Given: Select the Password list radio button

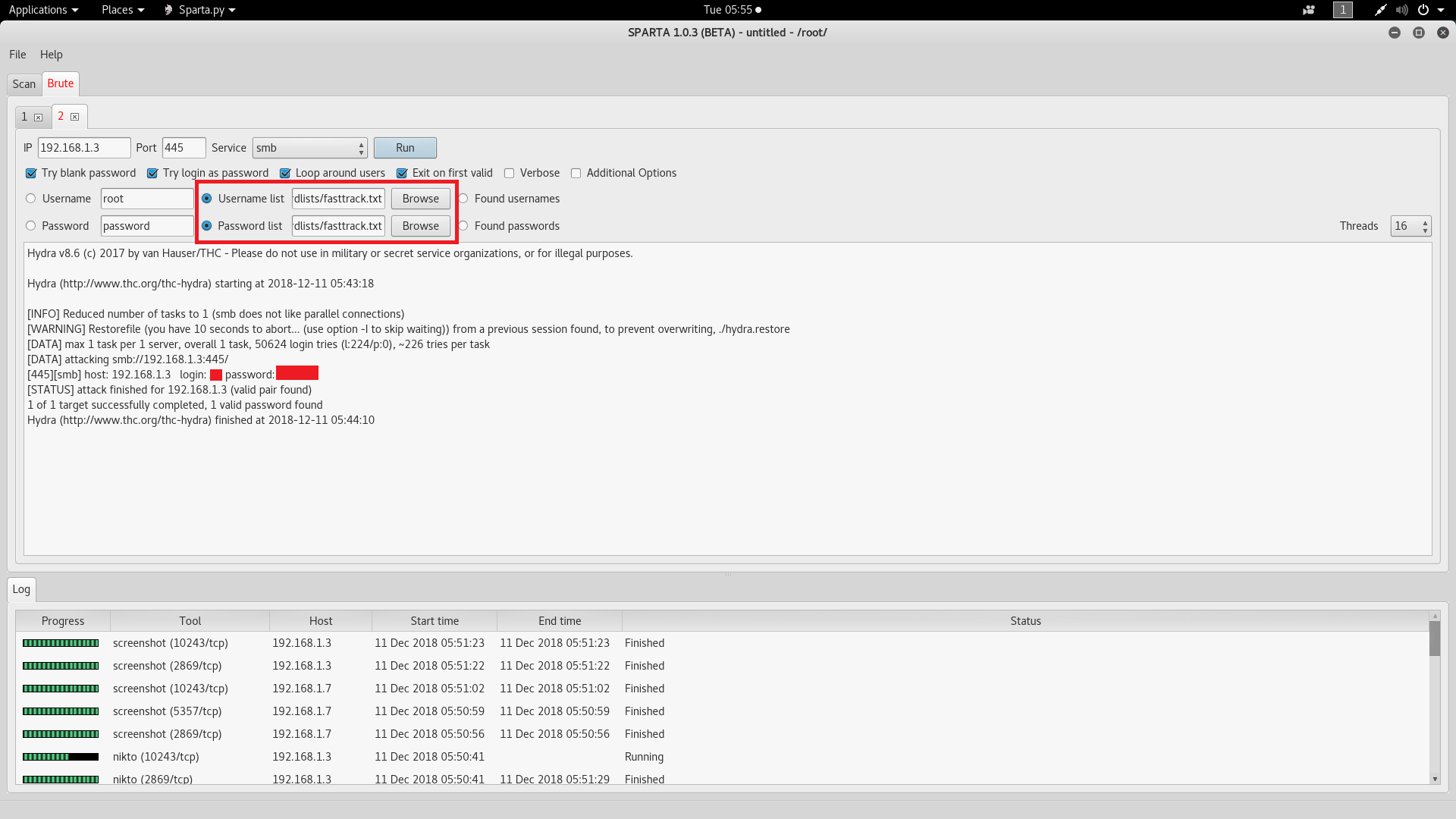Looking at the screenshot, I should coord(206,226).
